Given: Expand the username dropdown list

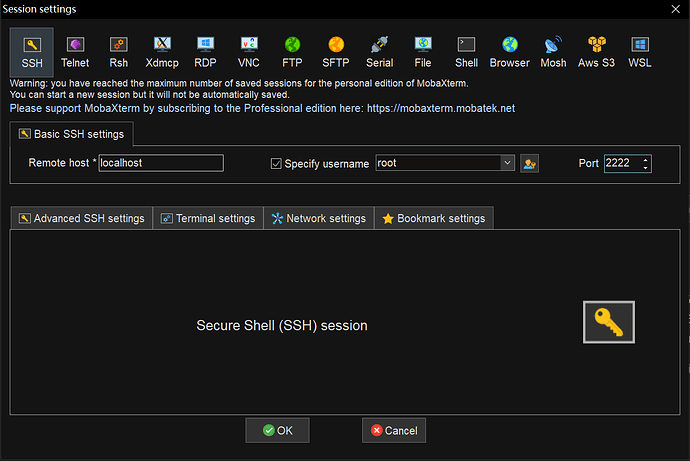Looking at the screenshot, I should [507, 164].
